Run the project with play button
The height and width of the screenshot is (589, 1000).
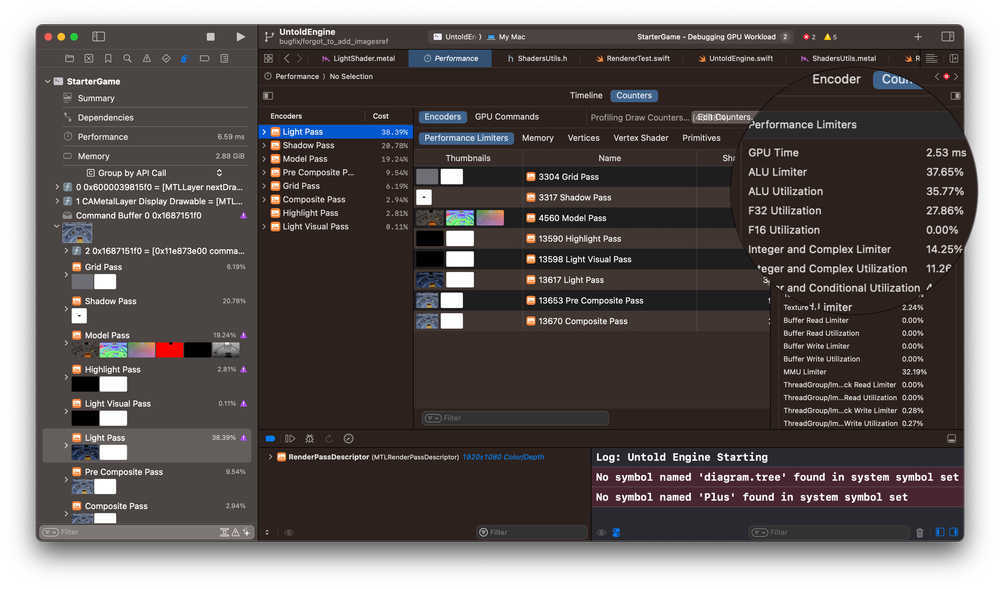(x=240, y=37)
